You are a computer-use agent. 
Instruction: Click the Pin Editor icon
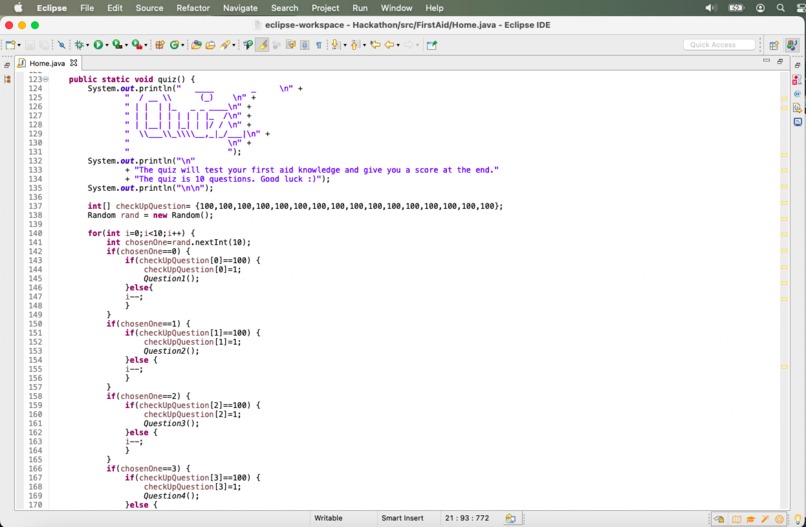pyautogui.click(x=432, y=45)
